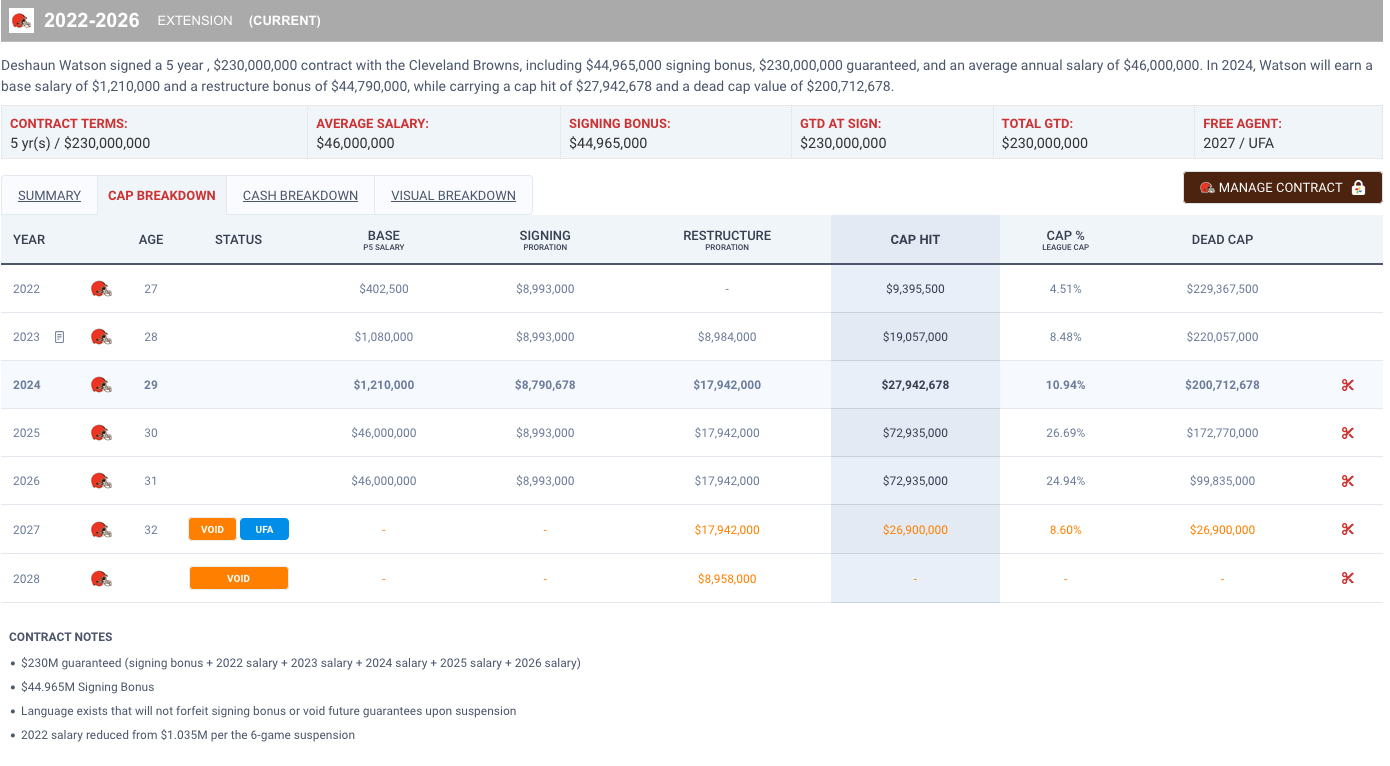Click scissors cut icon for 2024
The height and width of the screenshot is (766, 1390).
[1347, 385]
